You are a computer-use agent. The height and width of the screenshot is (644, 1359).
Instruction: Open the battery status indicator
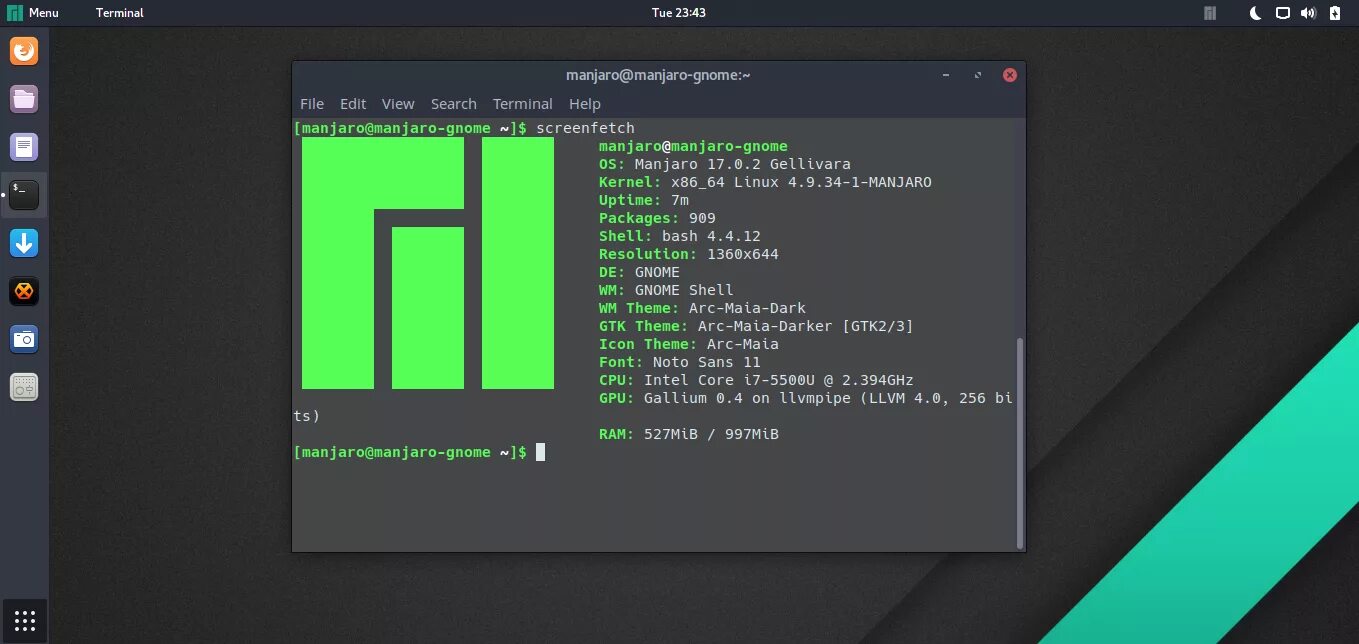coord(1335,13)
